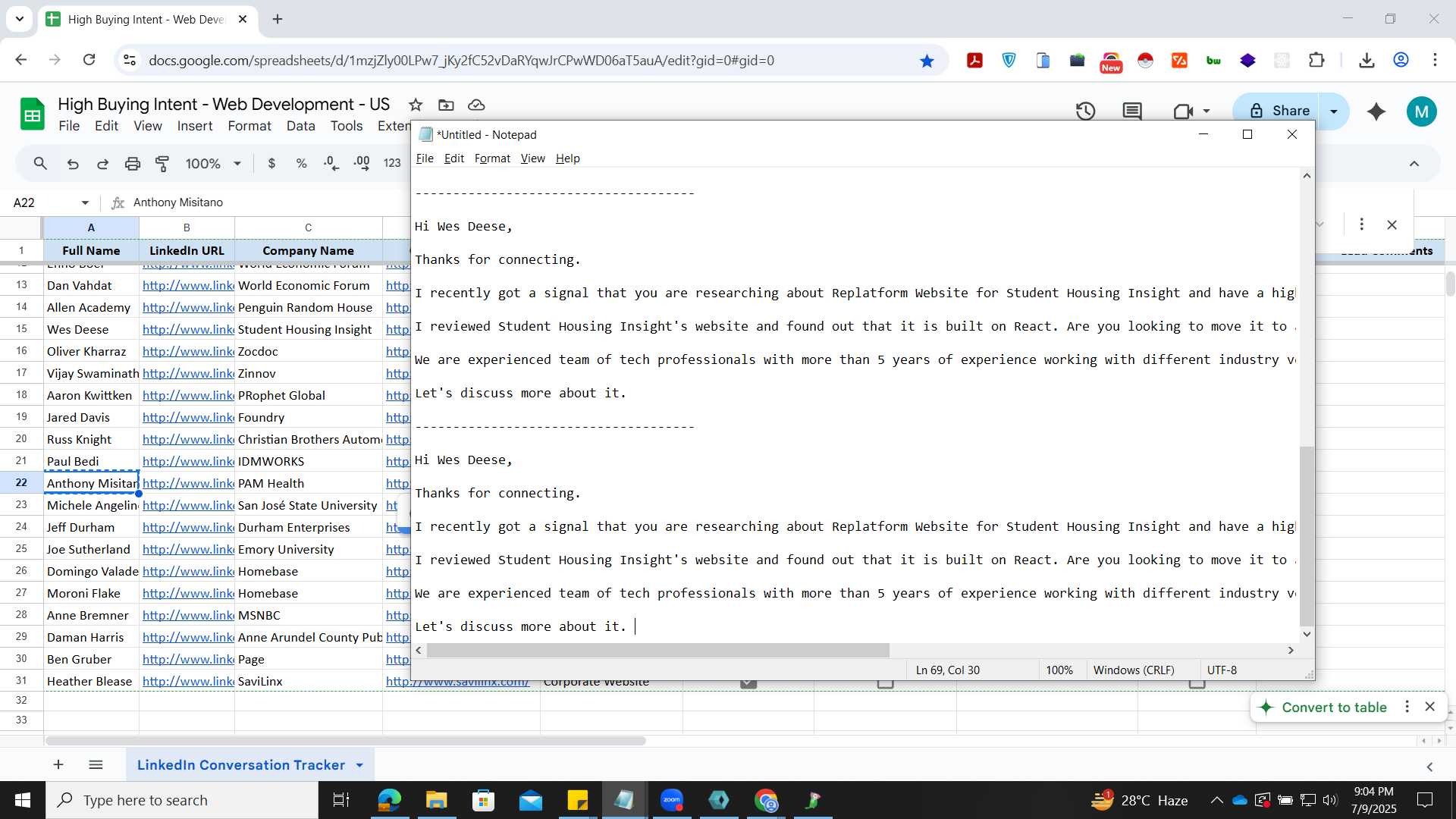Undo the last action in Sheets
The height and width of the screenshot is (819, 1456).
[x=73, y=163]
